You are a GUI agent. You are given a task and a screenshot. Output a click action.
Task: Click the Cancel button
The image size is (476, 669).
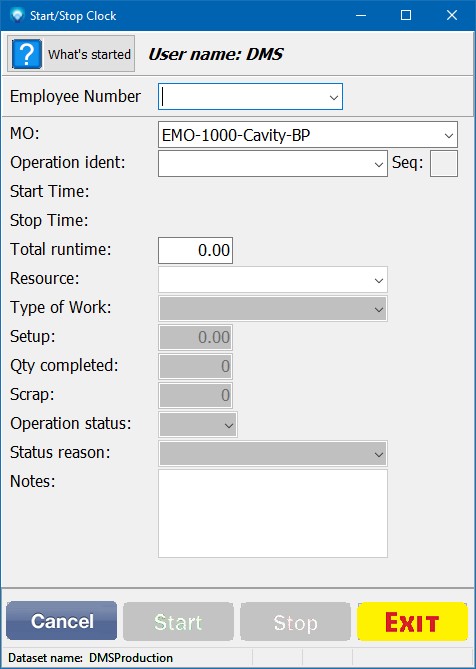(x=61, y=621)
